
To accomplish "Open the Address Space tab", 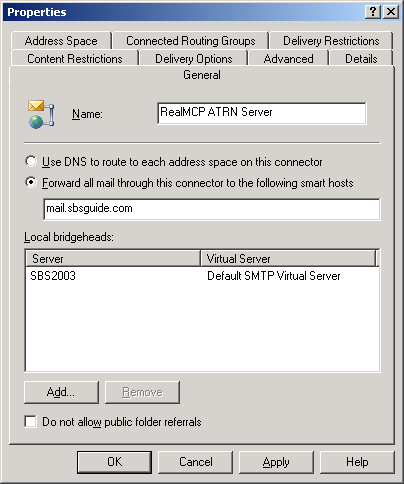I will (61, 41).
